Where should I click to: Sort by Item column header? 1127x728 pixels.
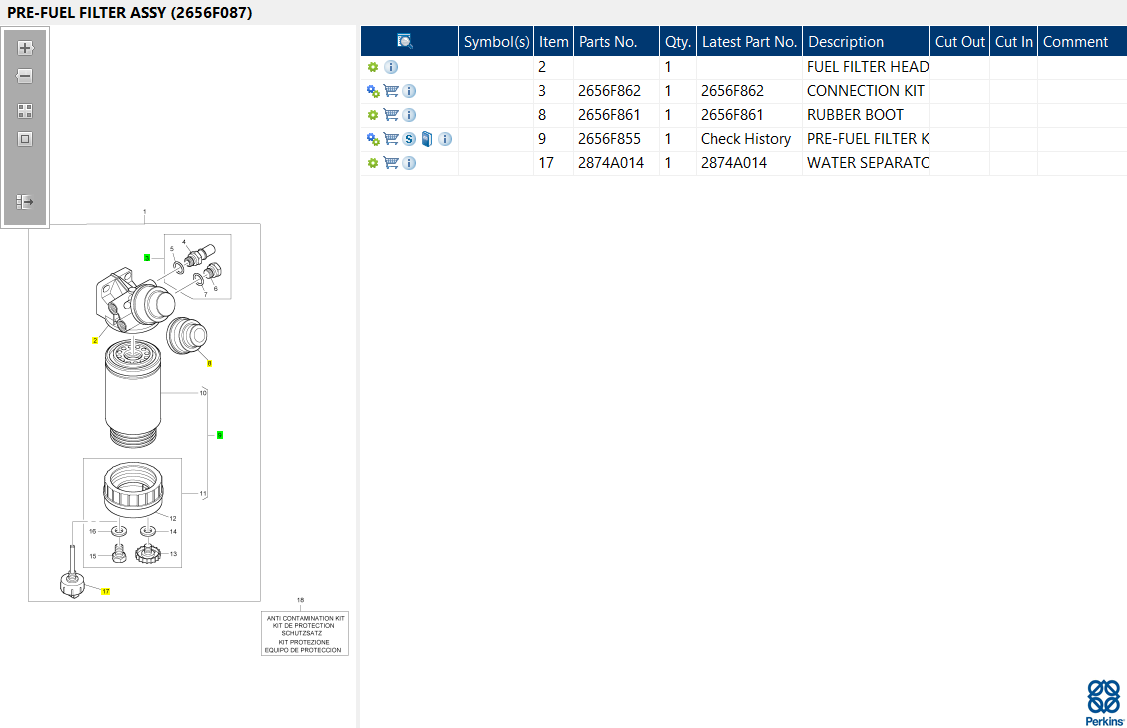(553, 42)
